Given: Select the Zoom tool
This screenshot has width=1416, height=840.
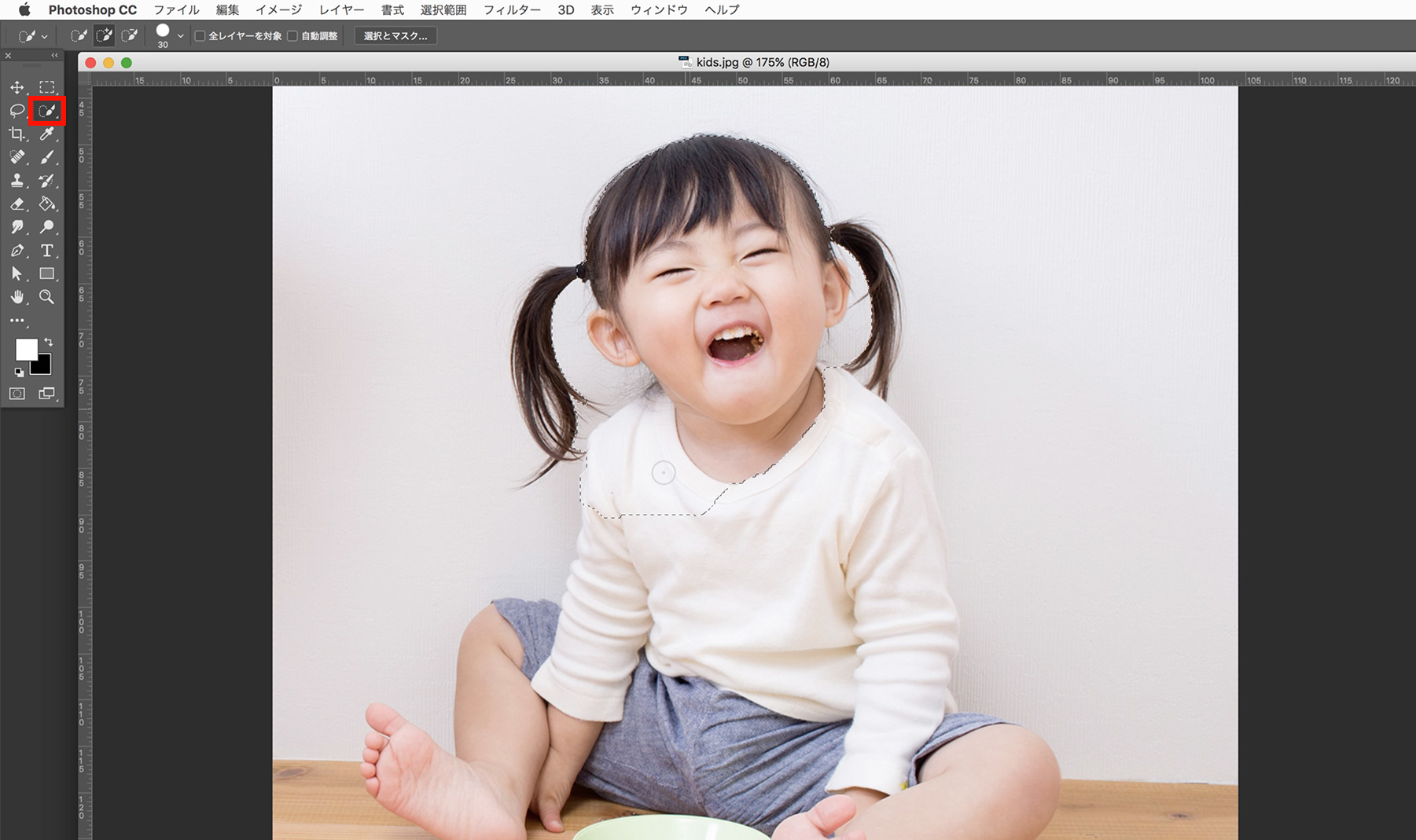Looking at the screenshot, I should coord(47,297).
